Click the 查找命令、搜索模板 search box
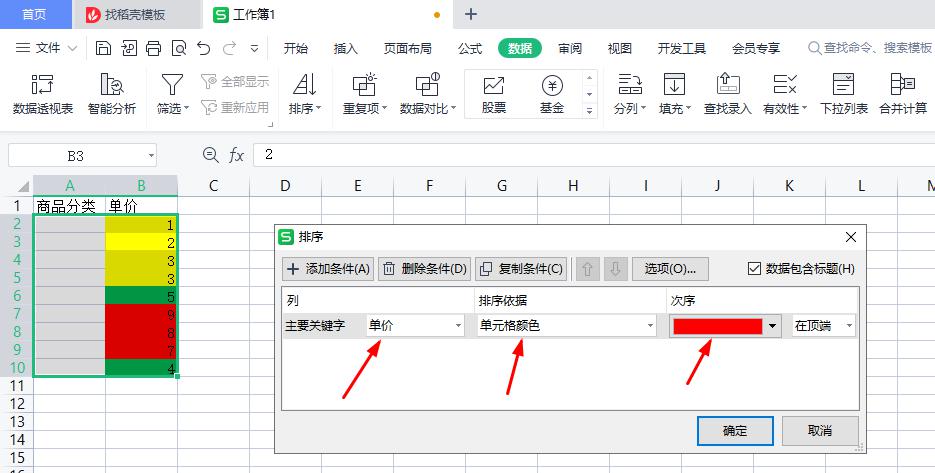This screenshot has height=473, width=935. click(x=871, y=48)
